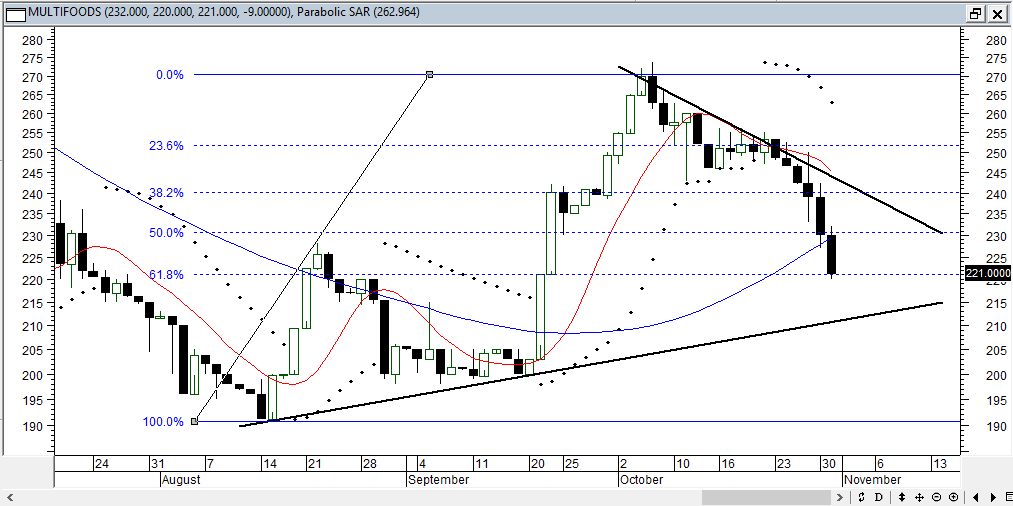This screenshot has height=506, width=1013.
Task: Click the dollar-sign symbol icon in bottom toolbar
Action: coord(861,497)
